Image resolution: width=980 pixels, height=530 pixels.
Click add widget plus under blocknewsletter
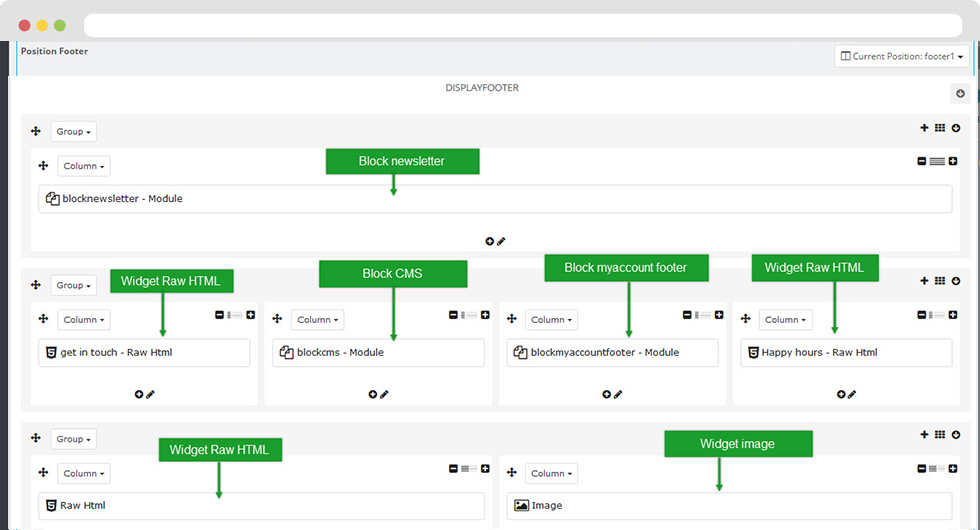tap(489, 241)
